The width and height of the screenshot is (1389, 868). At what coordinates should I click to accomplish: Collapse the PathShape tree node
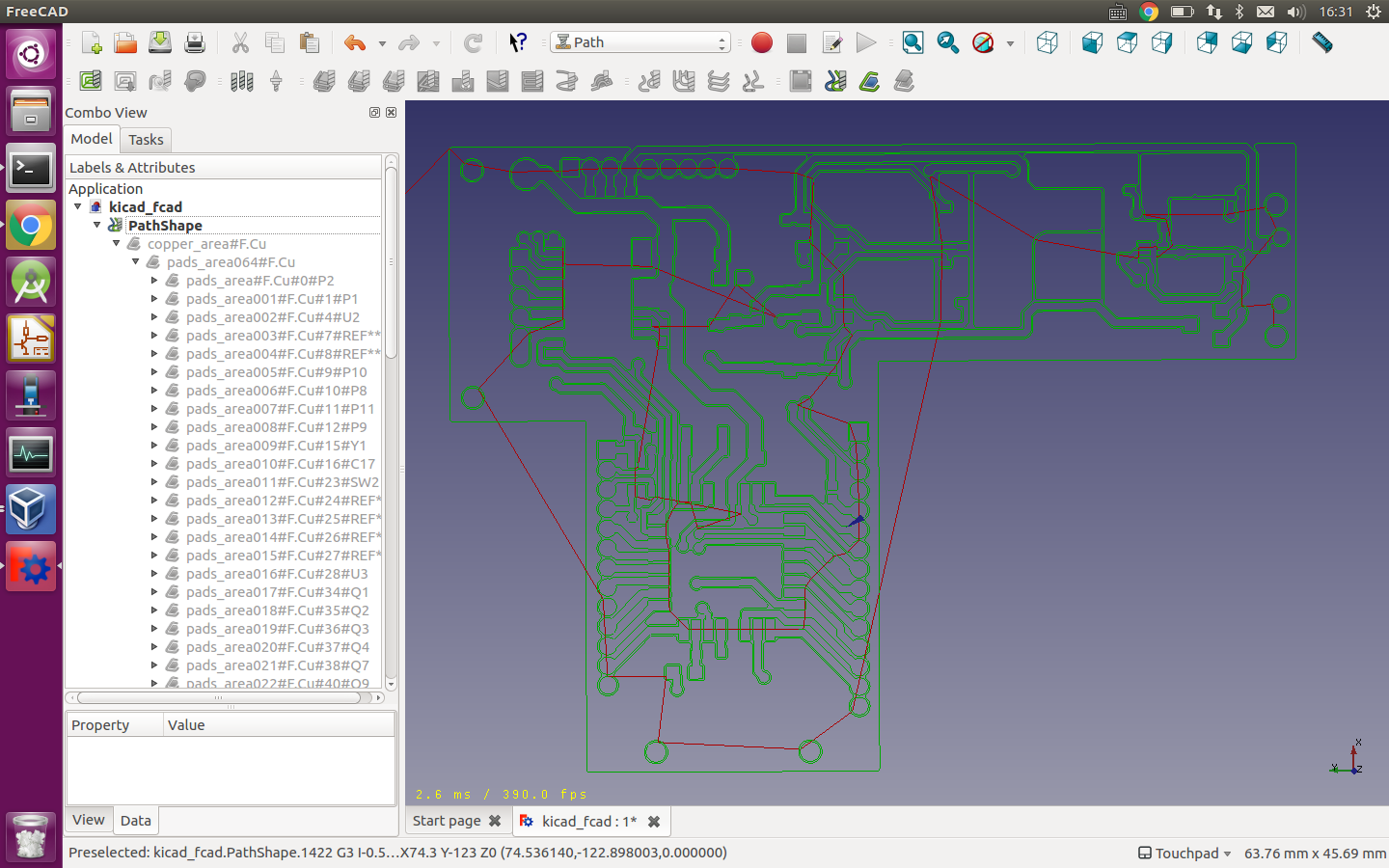pos(97,225)
